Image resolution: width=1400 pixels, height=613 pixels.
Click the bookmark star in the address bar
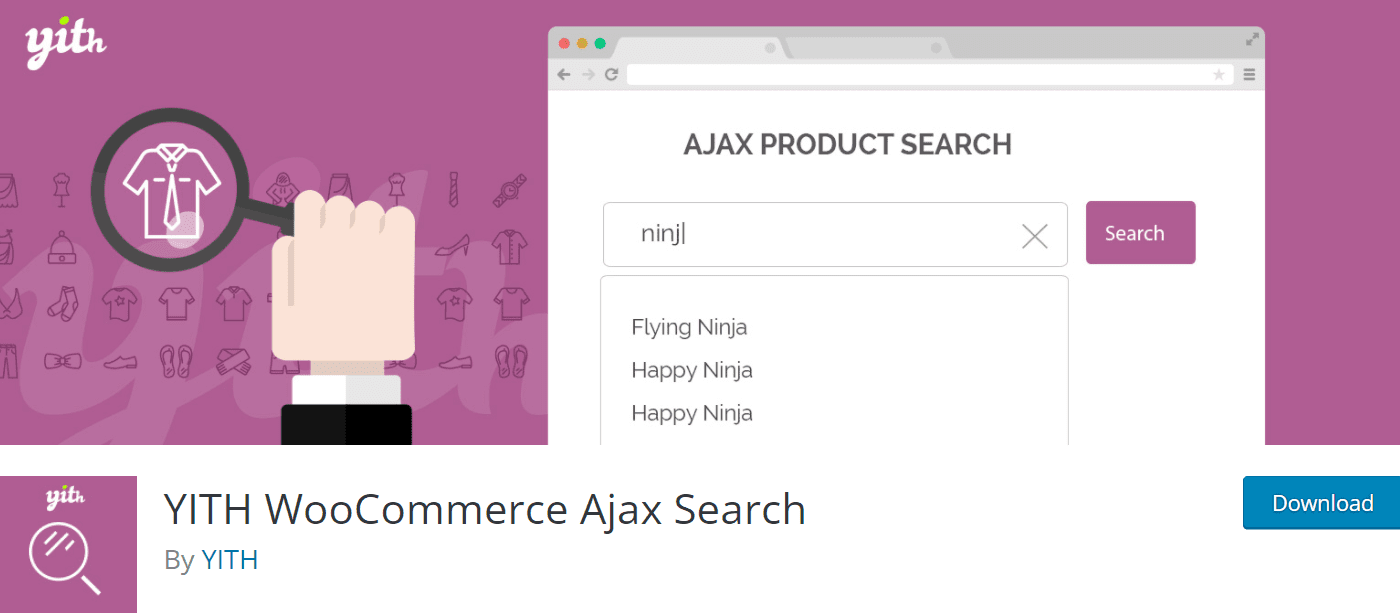point(1218,75)
